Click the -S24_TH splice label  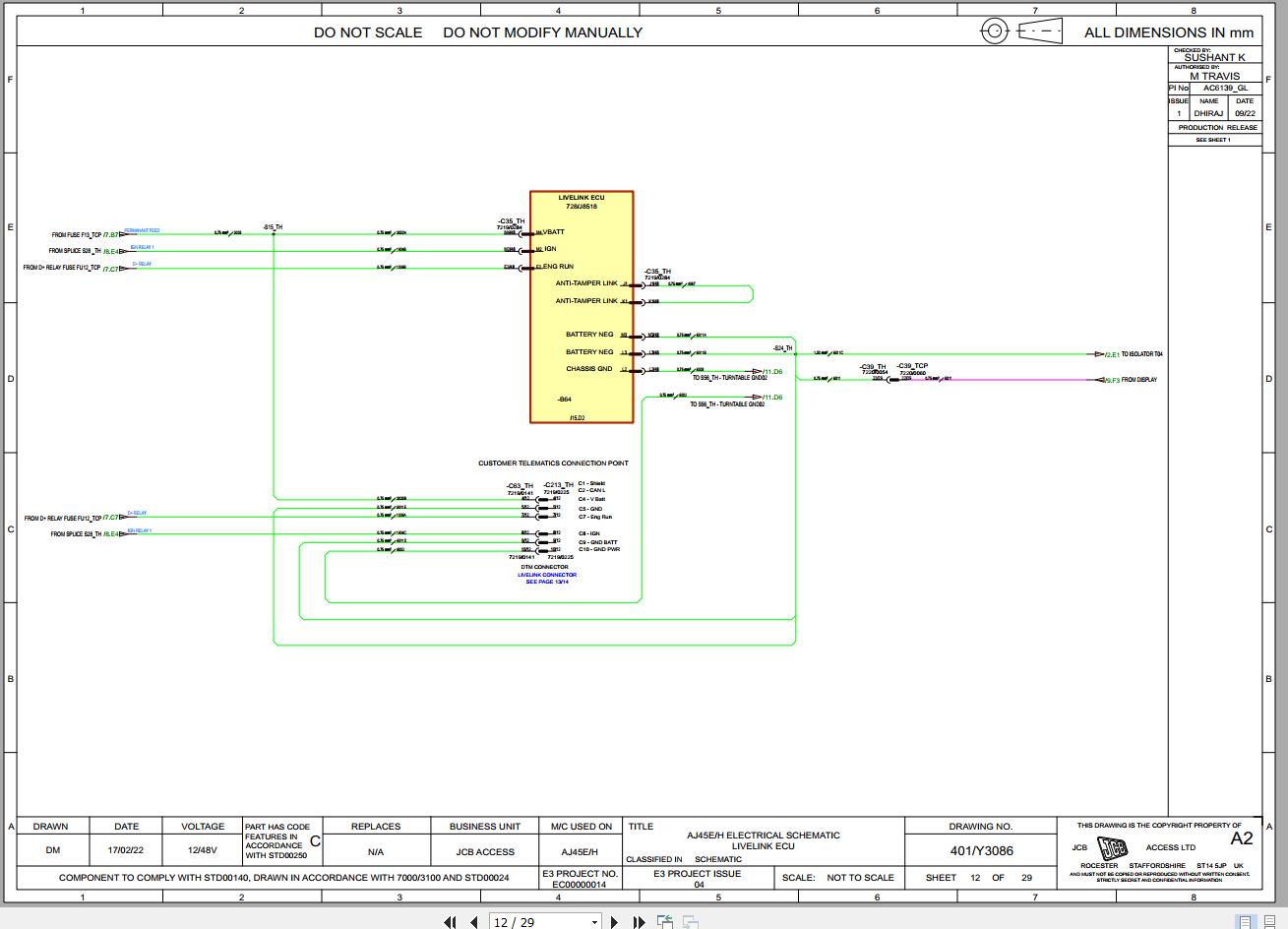[782, 347]
